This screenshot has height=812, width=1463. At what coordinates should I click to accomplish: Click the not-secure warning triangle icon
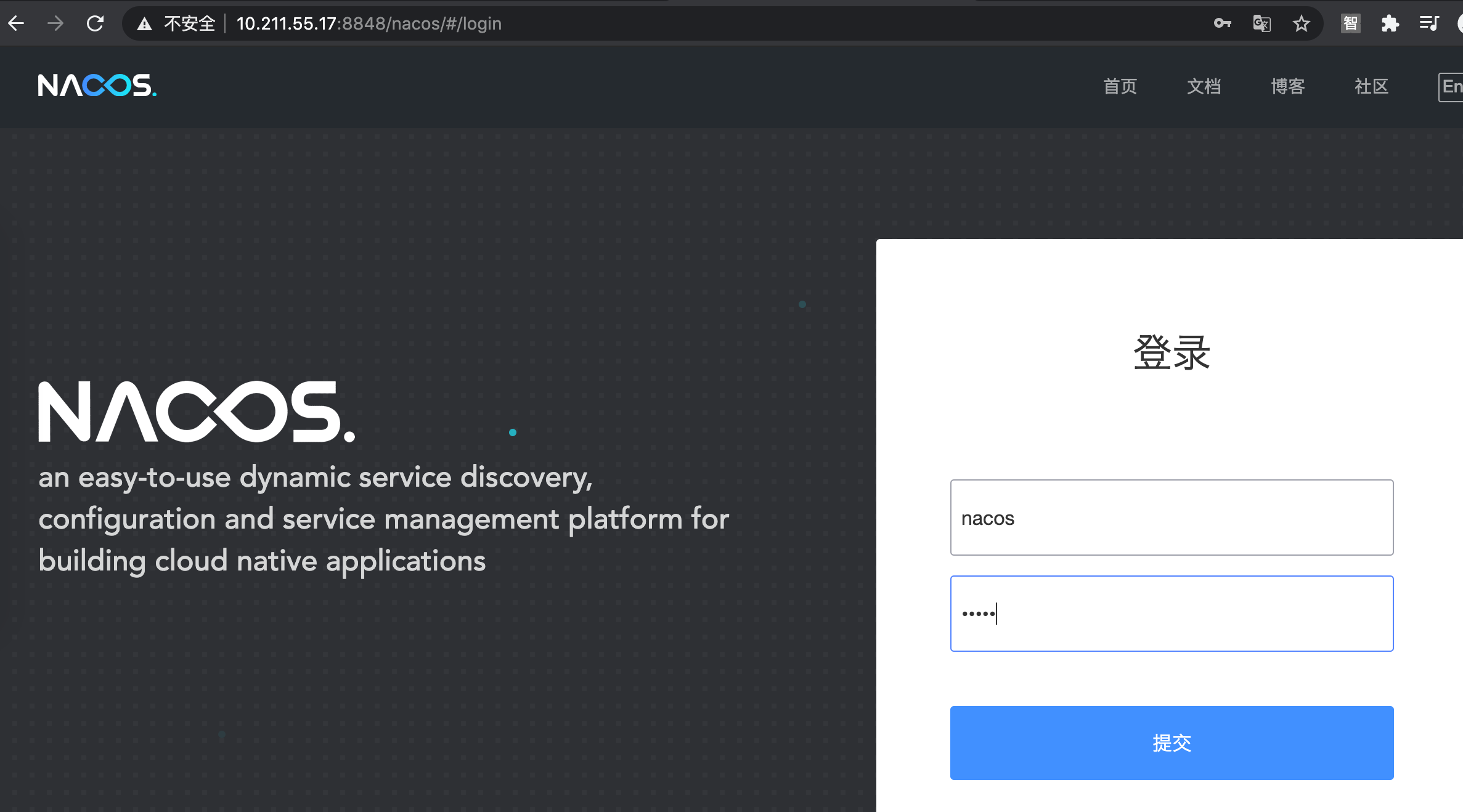coord(144,24)
